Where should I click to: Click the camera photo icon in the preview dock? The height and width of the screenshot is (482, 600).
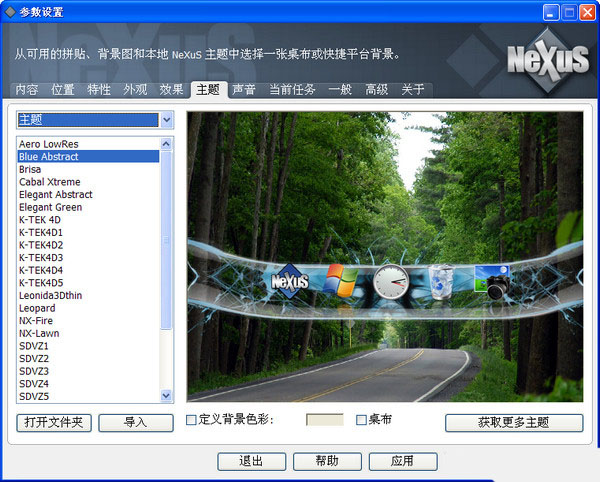pyautogui.click(x=492, y=282)
